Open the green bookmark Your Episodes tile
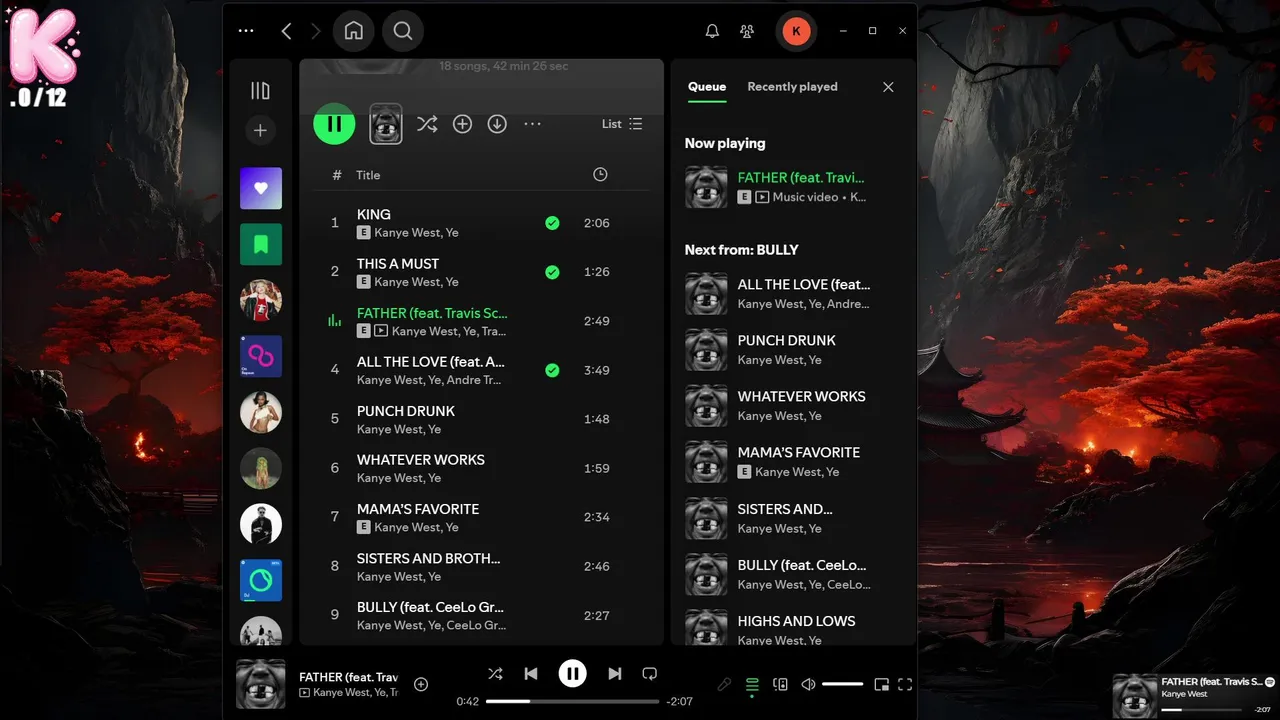This screenshot has height=720, width=1280. 261,244
